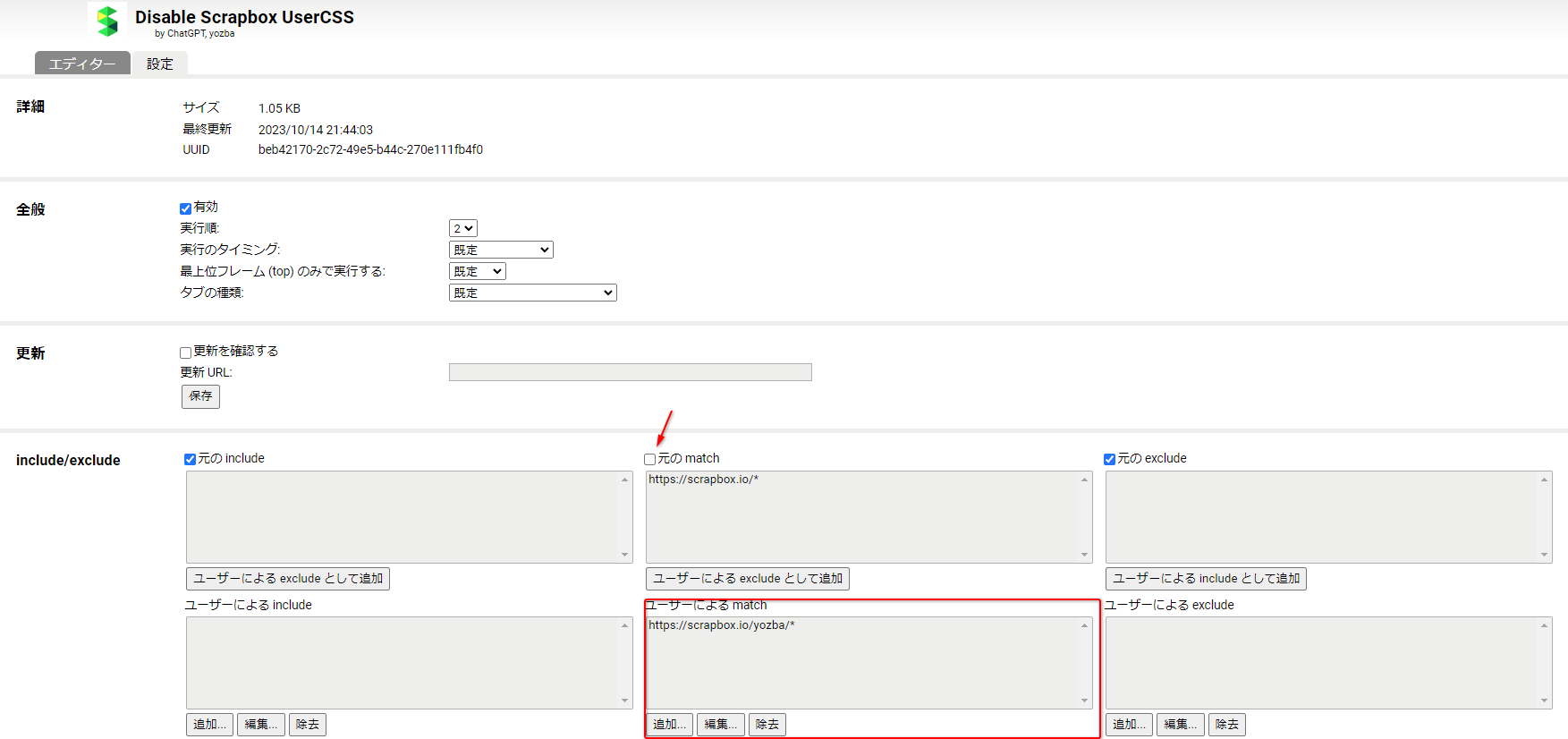Click 編集... under ユーザーによる include
The height and width of the screenshot is (739, 1568).
coord(261,725)
